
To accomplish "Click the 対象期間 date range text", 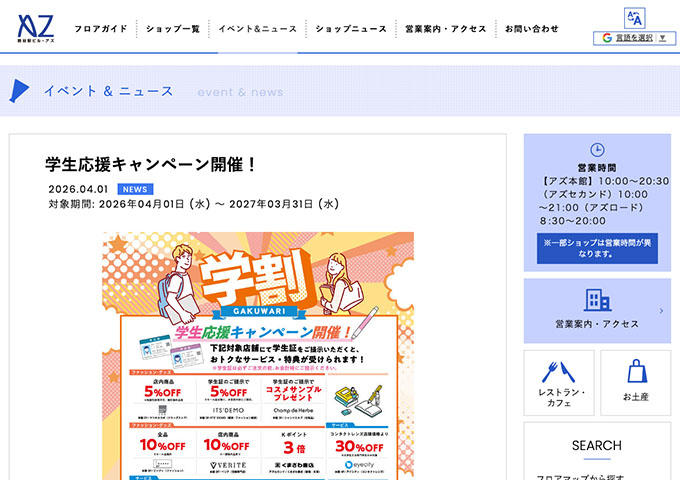I will tap(194, 204).
